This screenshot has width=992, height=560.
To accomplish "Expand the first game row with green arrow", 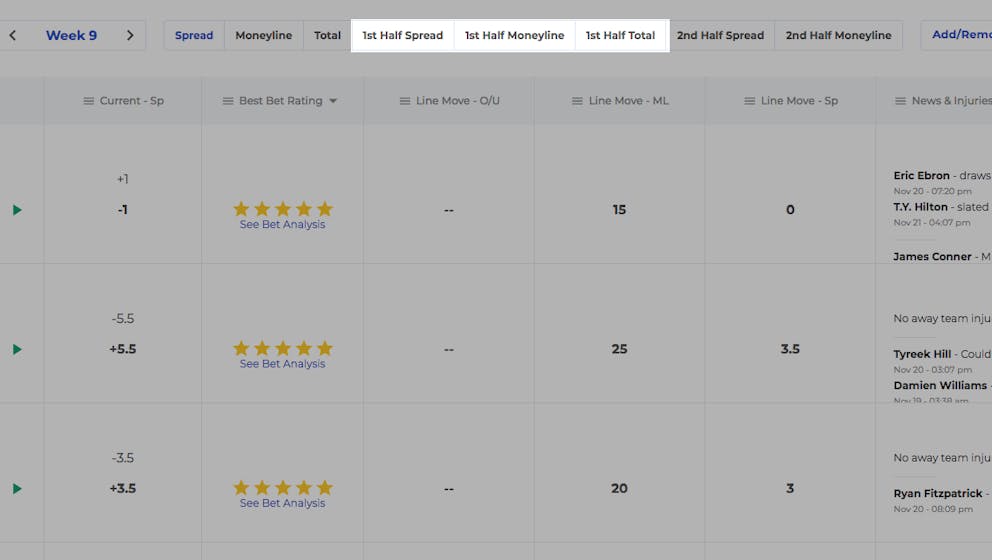I will [x=17, y=210].
